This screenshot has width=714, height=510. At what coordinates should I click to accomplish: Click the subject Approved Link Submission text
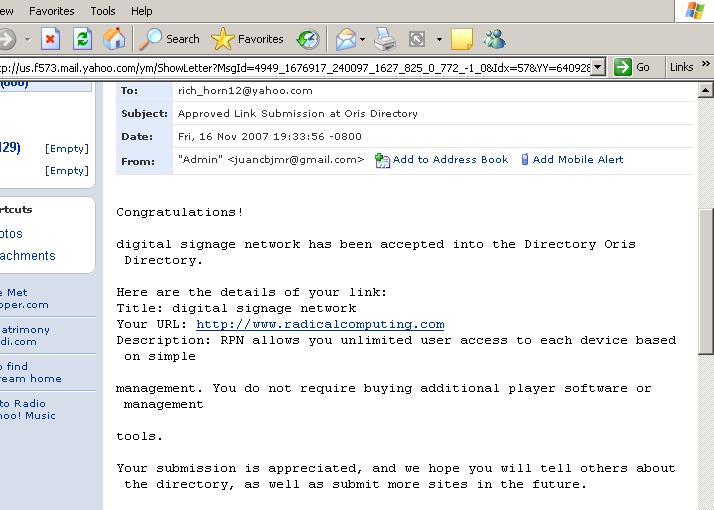tap(297, 113)
